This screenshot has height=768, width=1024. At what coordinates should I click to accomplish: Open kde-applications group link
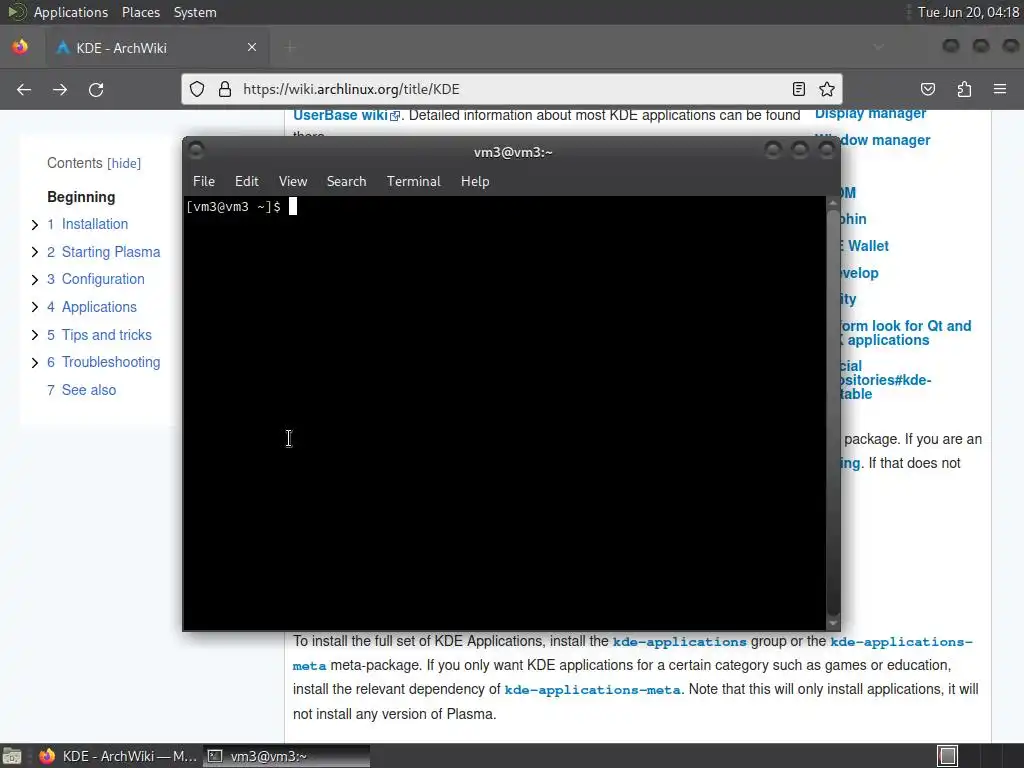(679, 642)
